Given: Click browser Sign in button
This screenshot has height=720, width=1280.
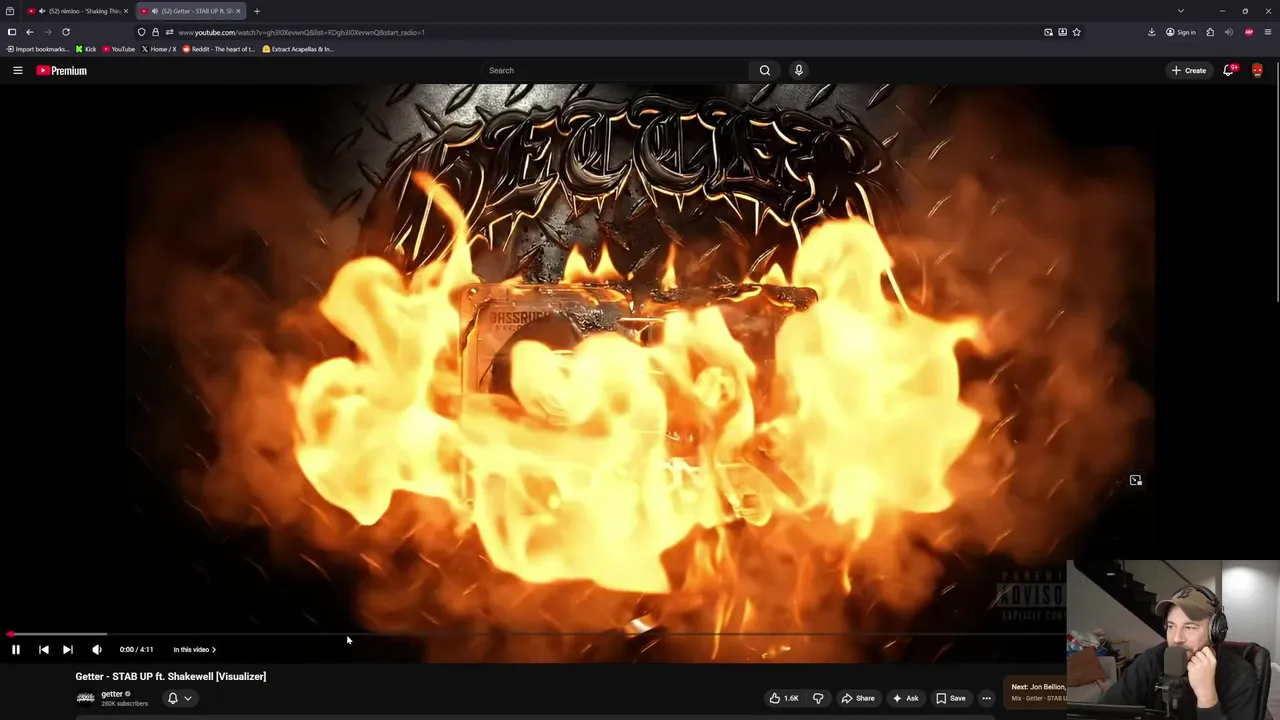Looking at the screenshot, I should (x=1181, y=32).
